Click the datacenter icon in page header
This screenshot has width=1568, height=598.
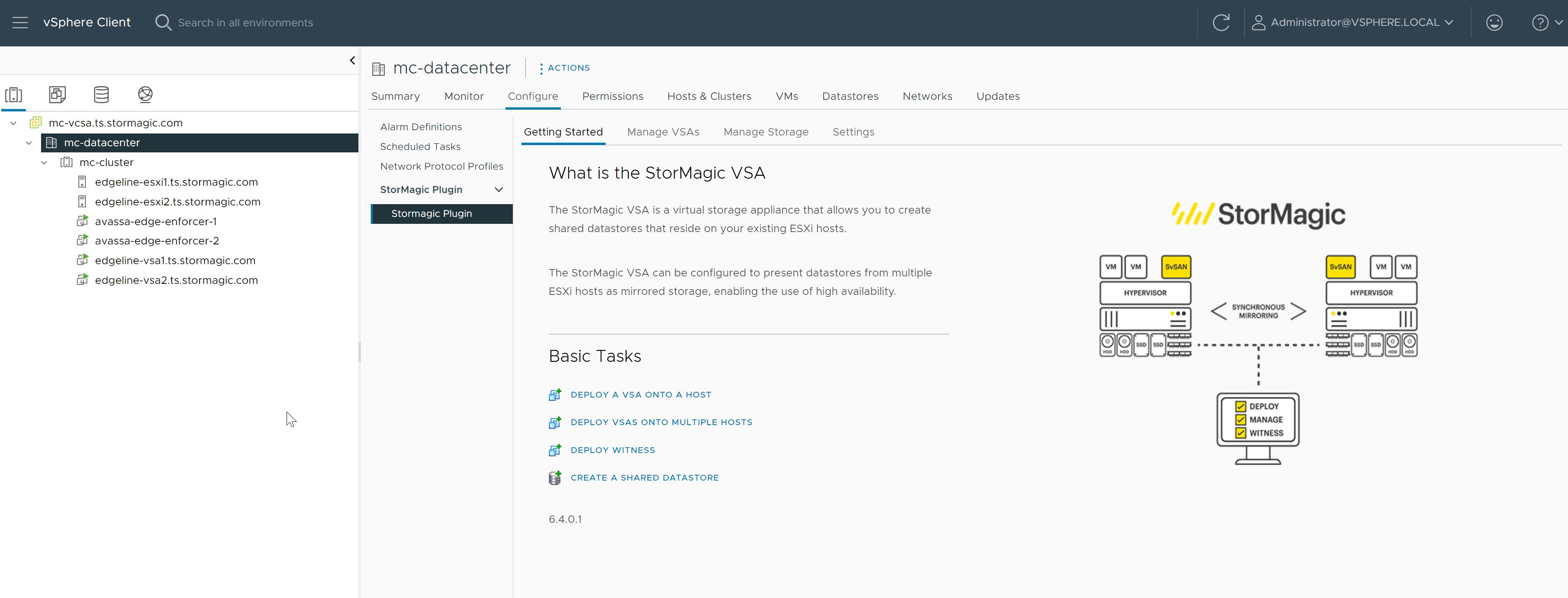[x=379, y=69]
